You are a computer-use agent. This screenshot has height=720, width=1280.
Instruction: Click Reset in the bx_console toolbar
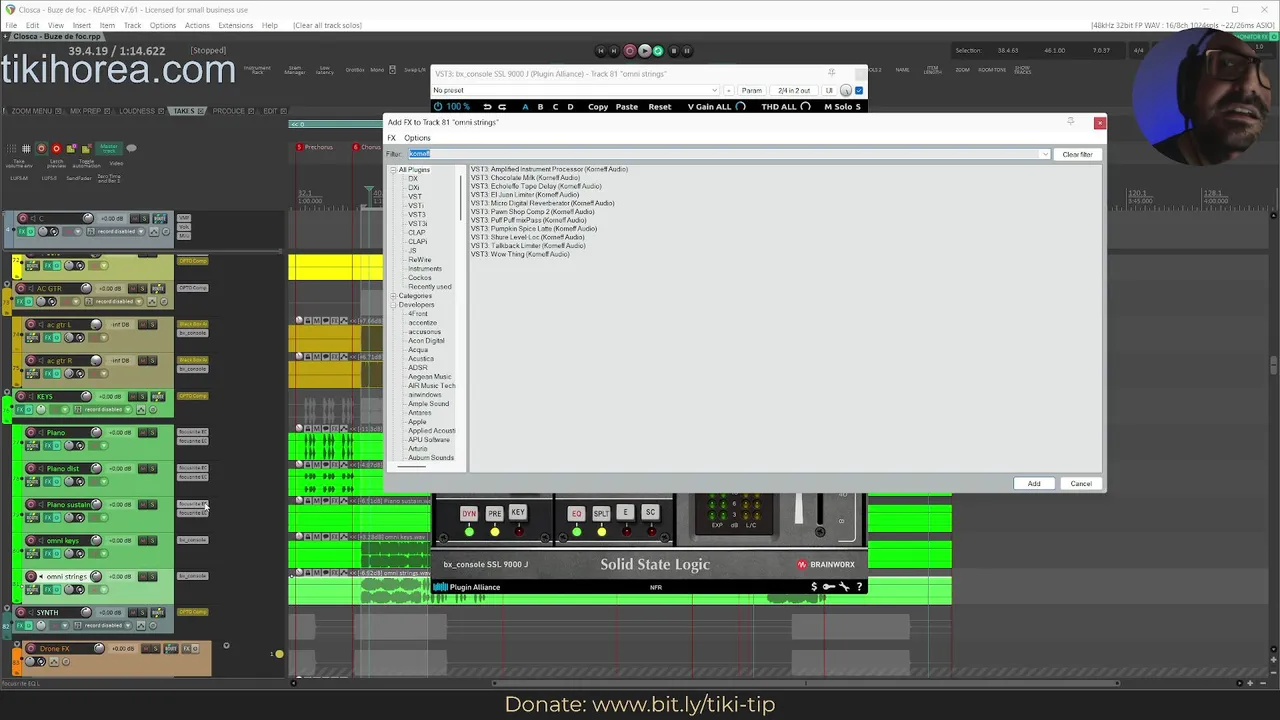tap(660, 106)
